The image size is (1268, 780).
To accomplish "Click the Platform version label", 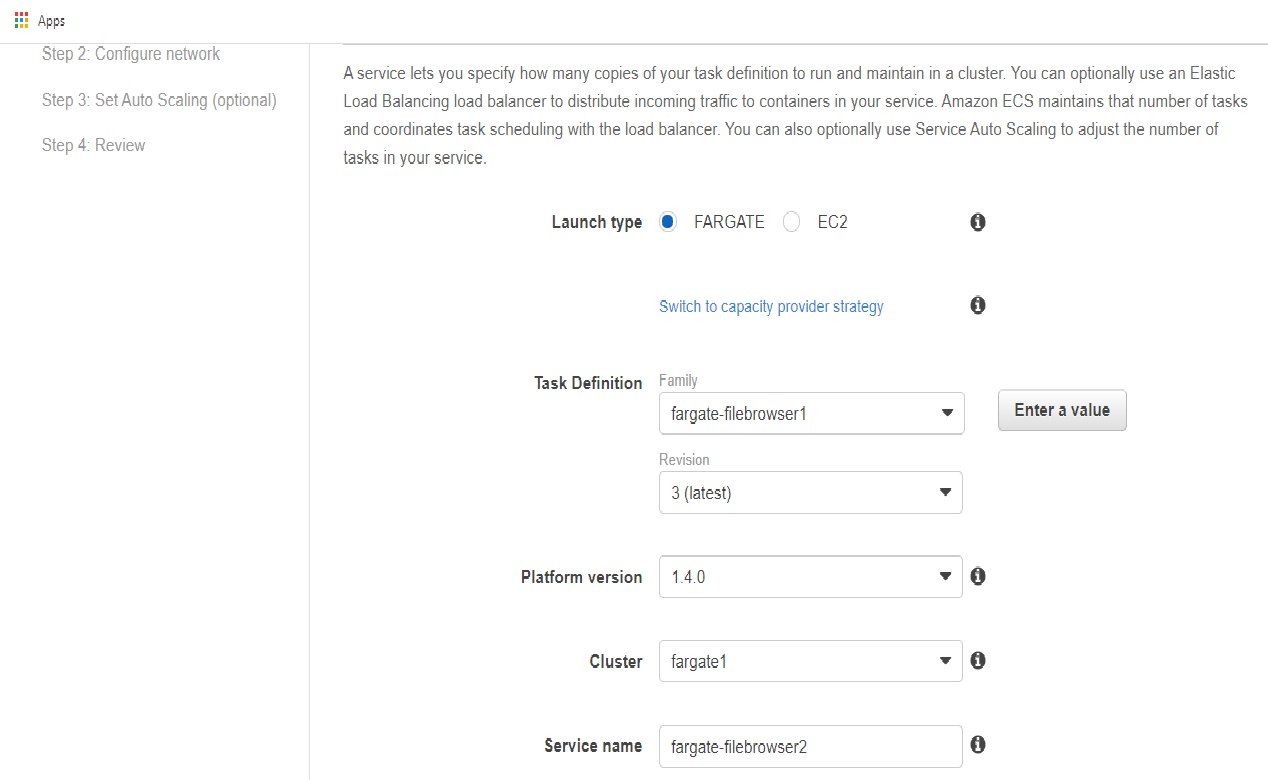I will click(581, 577).
